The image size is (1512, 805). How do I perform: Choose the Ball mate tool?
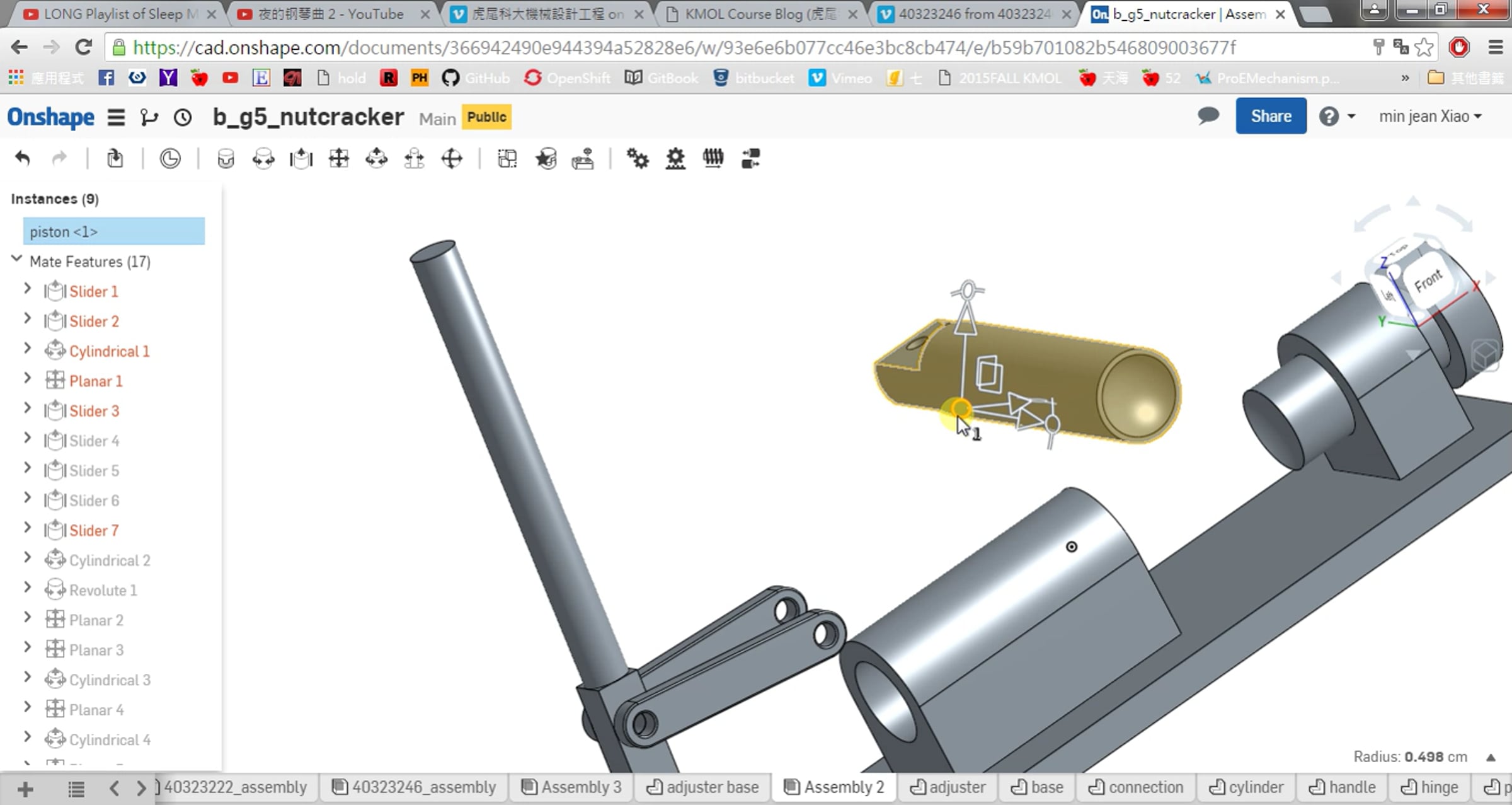click(452, 158)
